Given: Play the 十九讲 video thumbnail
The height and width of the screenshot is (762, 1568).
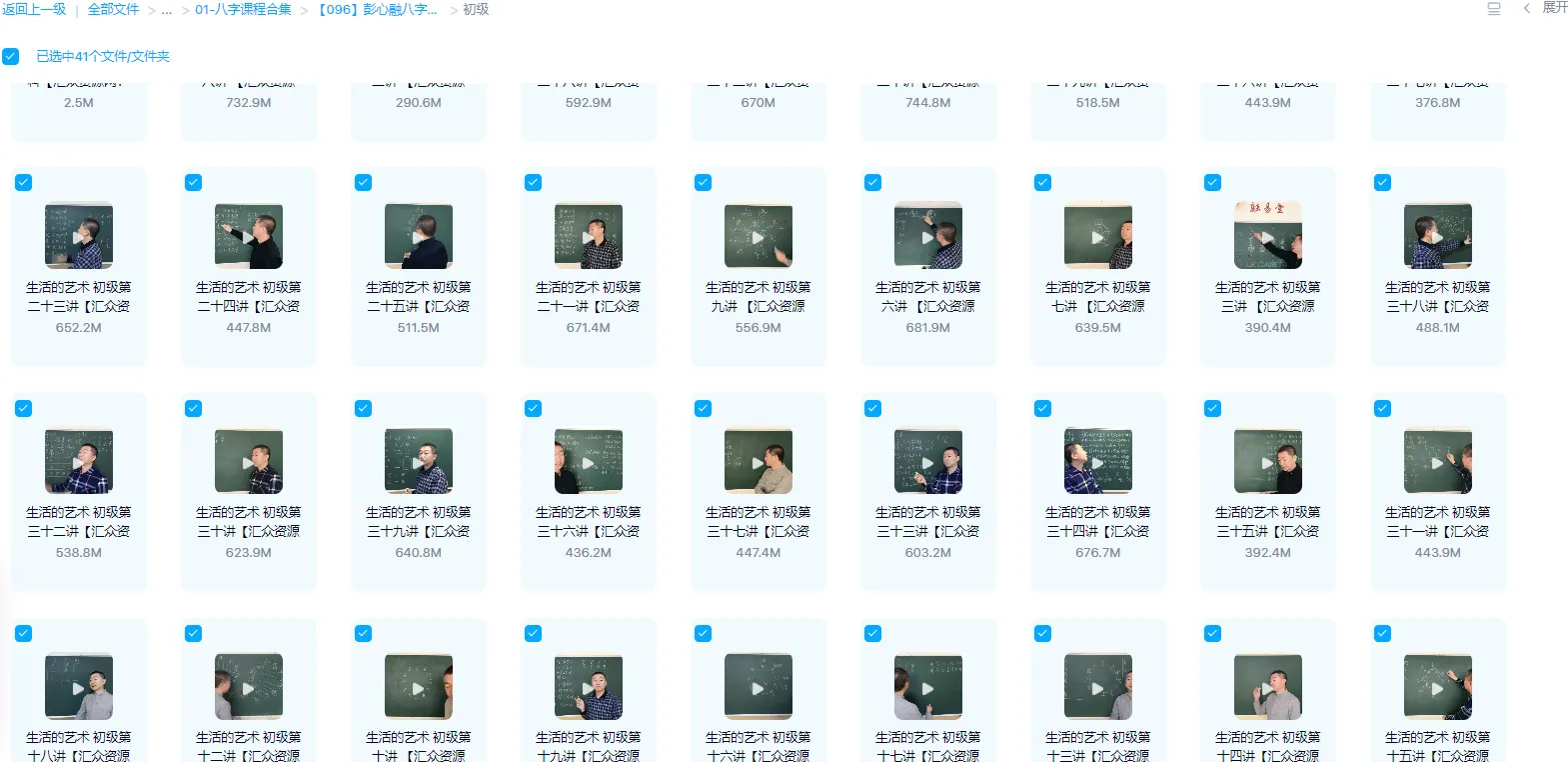Looking at the screenshot, I should point(589,687).
